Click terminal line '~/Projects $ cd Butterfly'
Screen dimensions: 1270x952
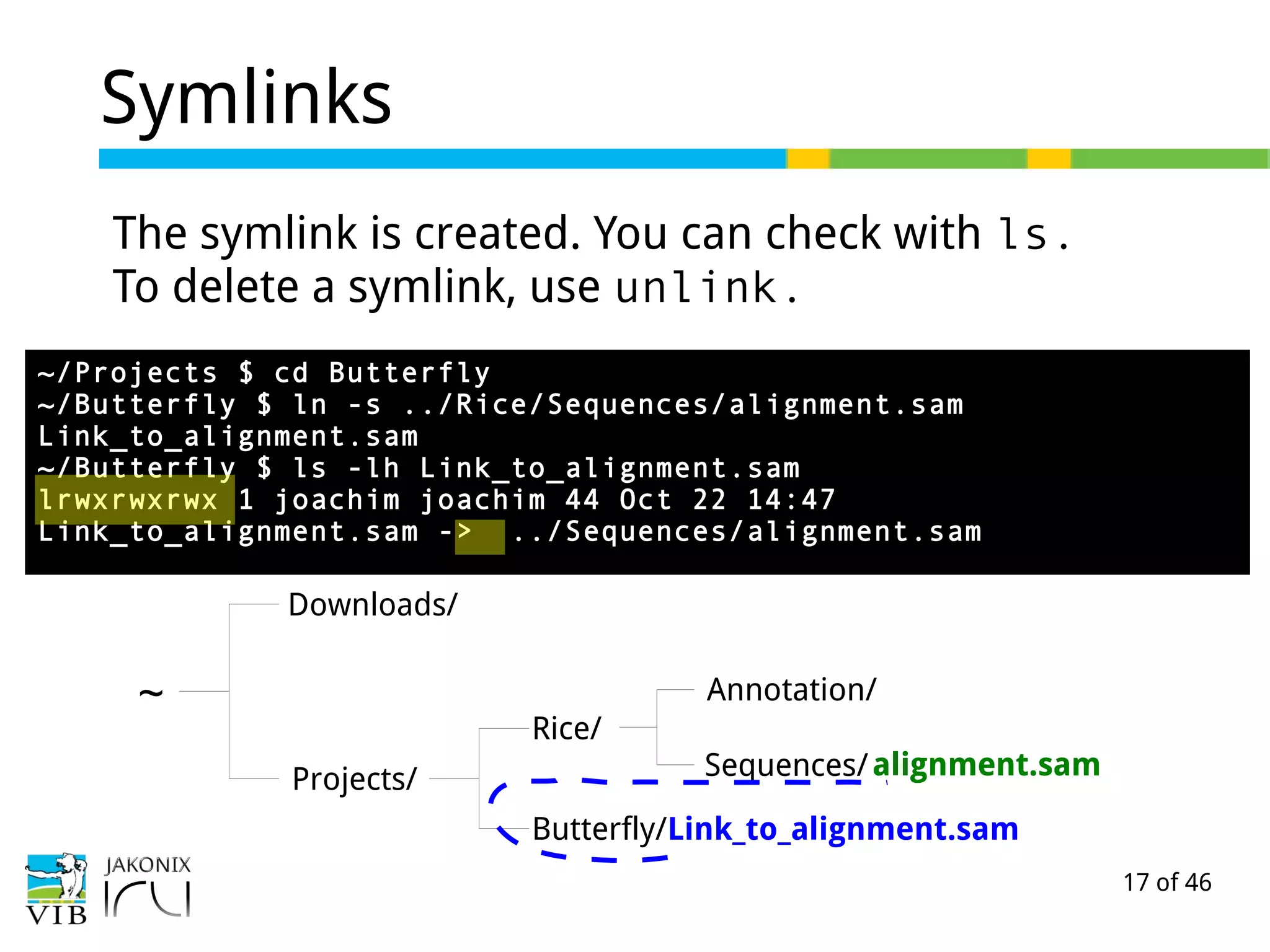264,372
